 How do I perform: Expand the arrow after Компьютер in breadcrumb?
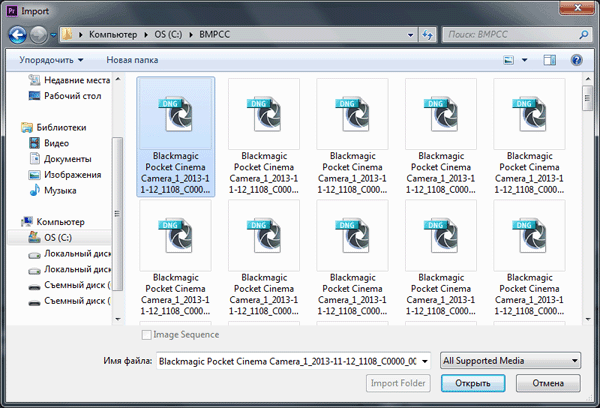click(x=146, y=35)
